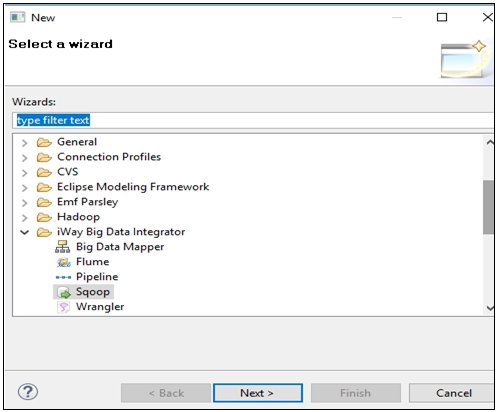Choose the Wrangler wizard icon
Viewport: 497px width, 412px height.
click(x=63, y=307)
